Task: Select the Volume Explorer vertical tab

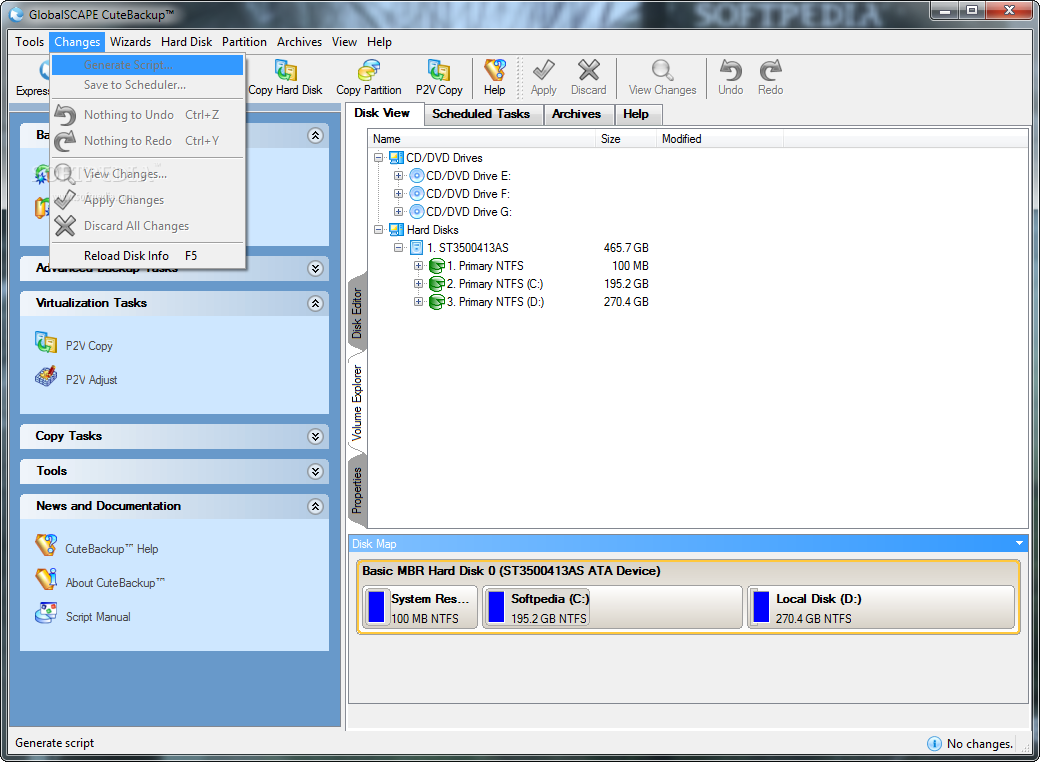Action: tap(357, 403)
